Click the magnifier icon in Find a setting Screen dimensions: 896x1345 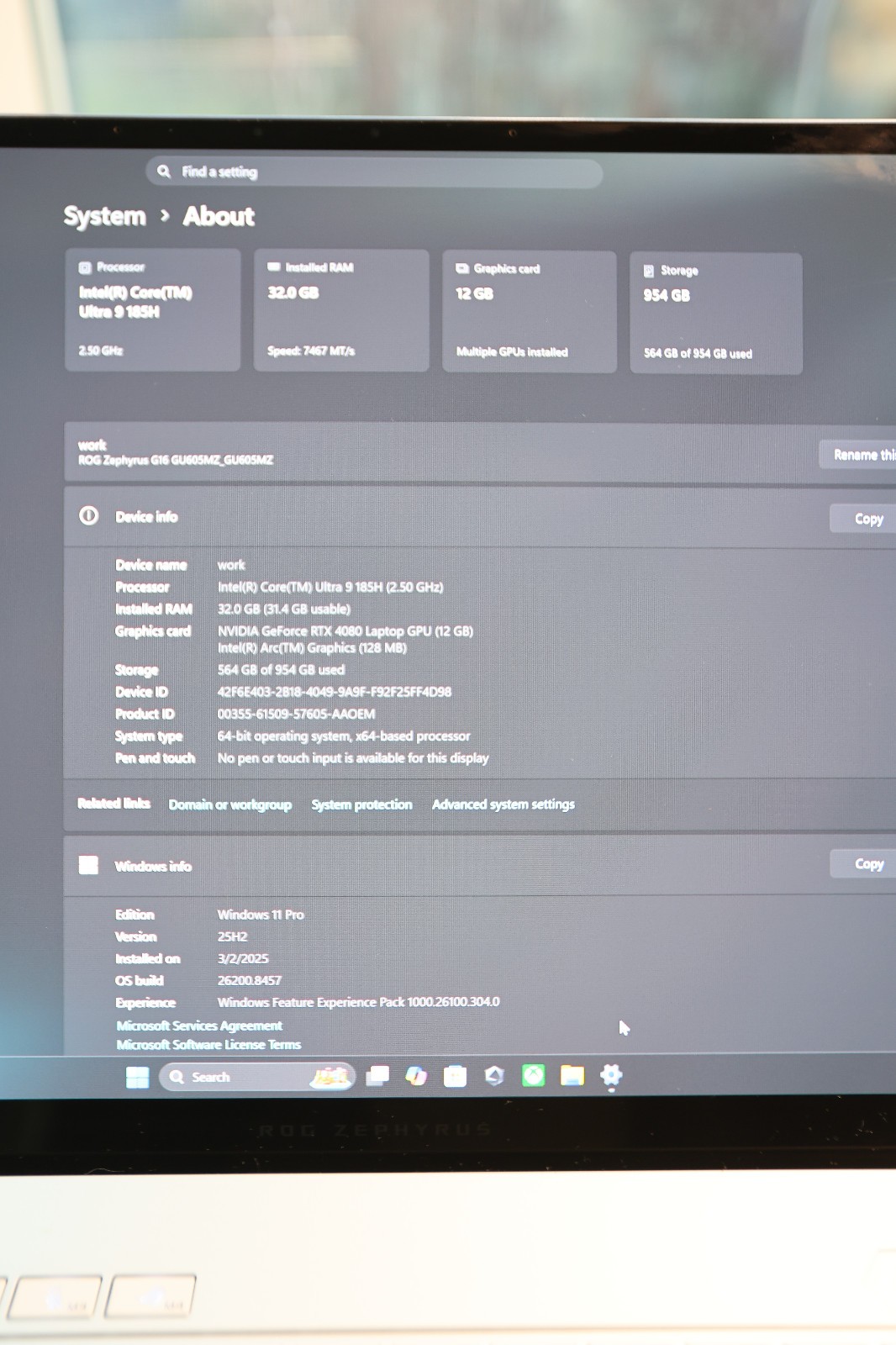(x=164, y=171)
